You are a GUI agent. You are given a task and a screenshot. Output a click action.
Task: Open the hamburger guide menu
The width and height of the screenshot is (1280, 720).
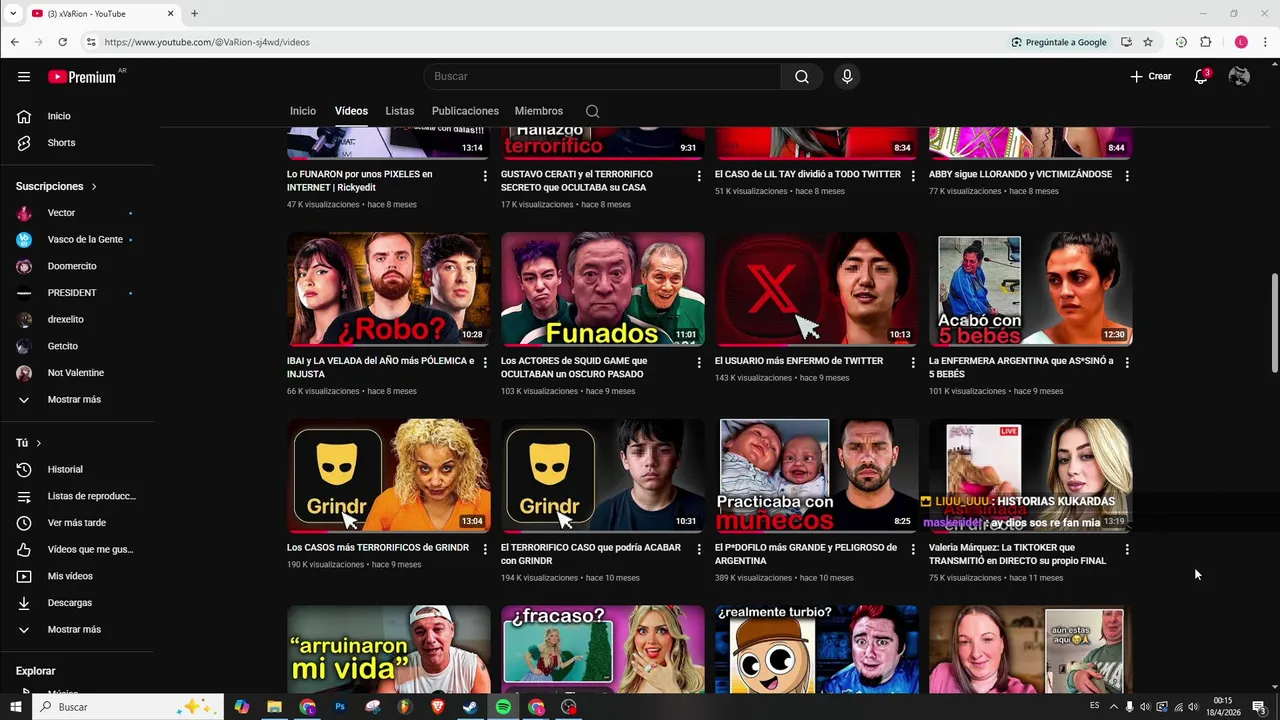[24, 77]
